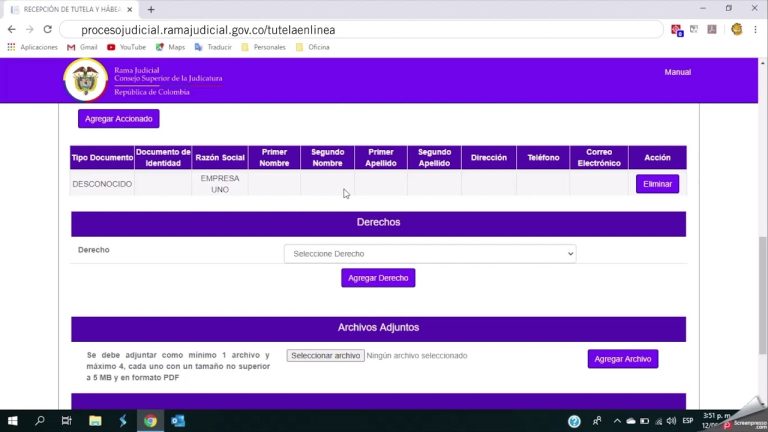The image size is (768, 432).
Task: Open a new browser tab
Action: 151,9
